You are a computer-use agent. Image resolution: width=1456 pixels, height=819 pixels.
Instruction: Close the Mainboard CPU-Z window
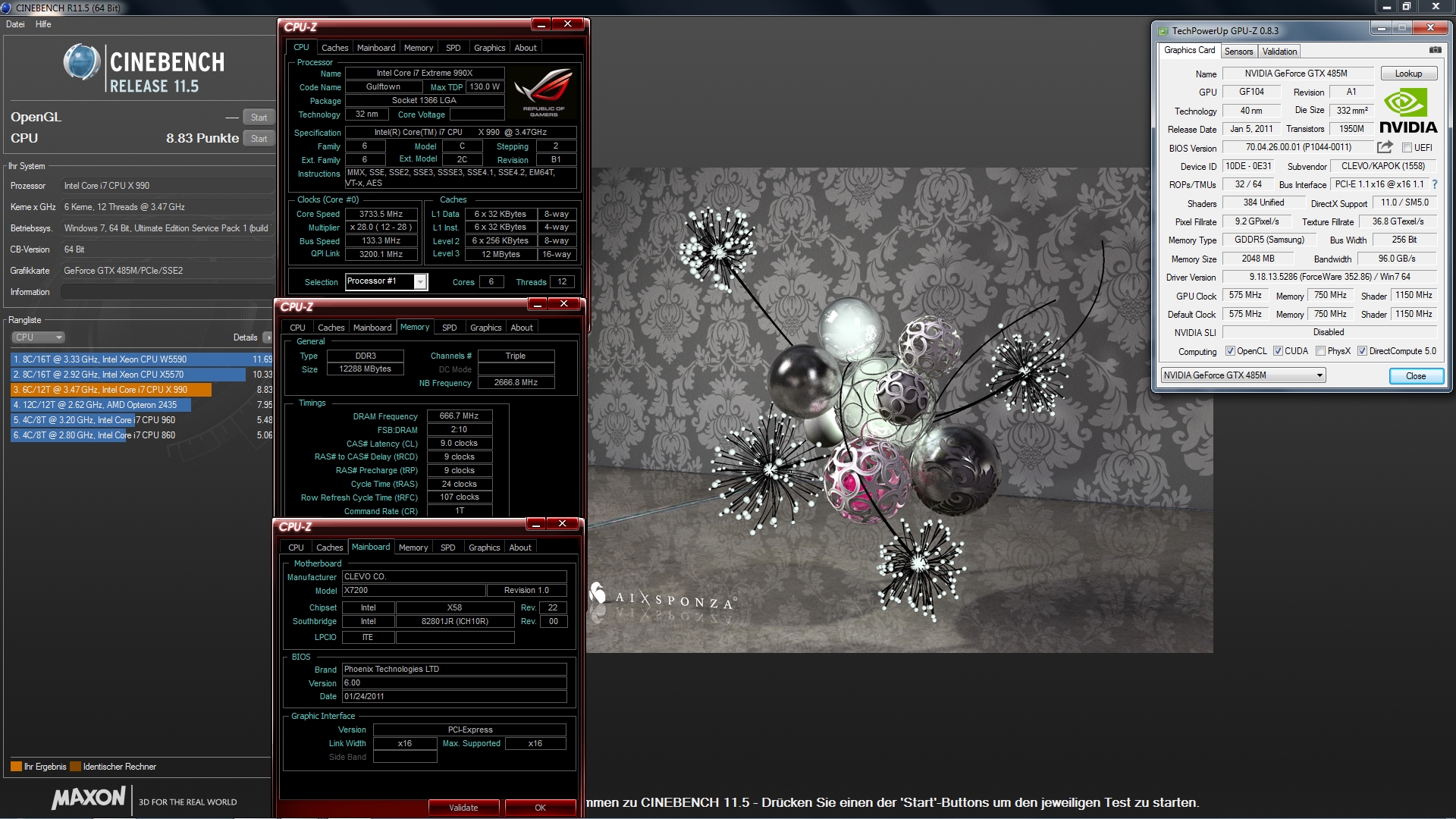[562, 524]
